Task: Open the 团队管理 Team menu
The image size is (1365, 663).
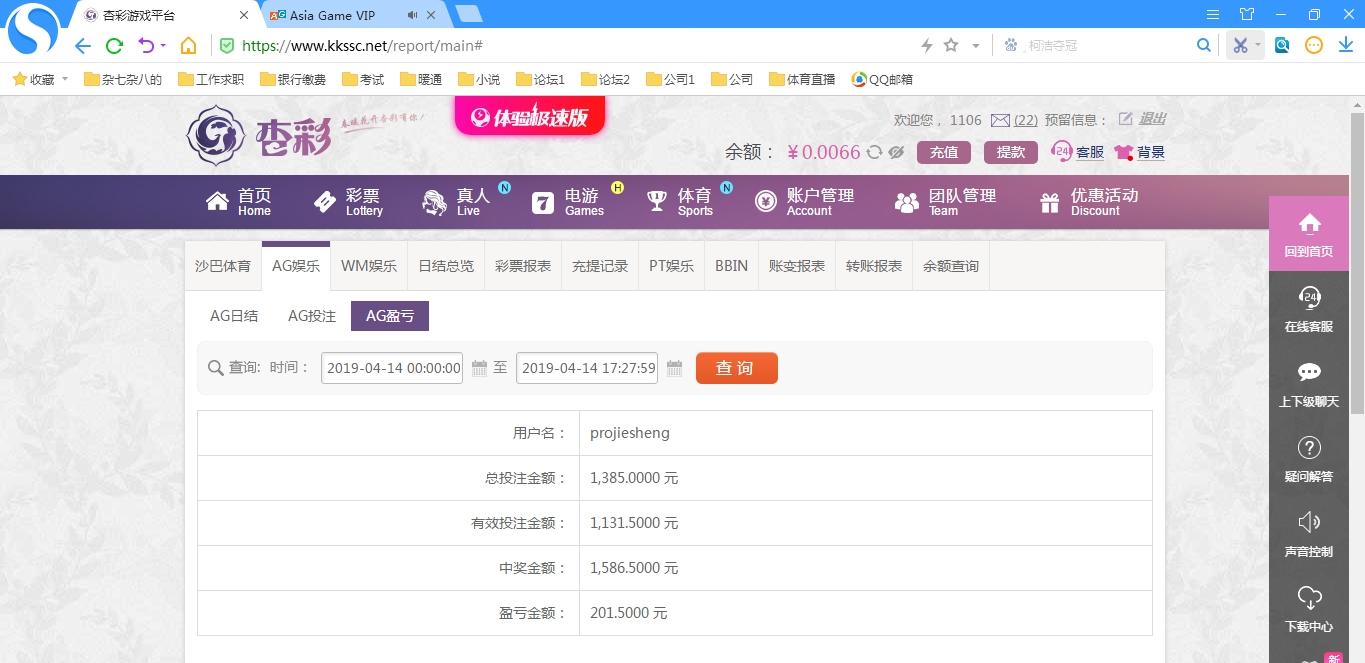Action: (x=946, y=202)
